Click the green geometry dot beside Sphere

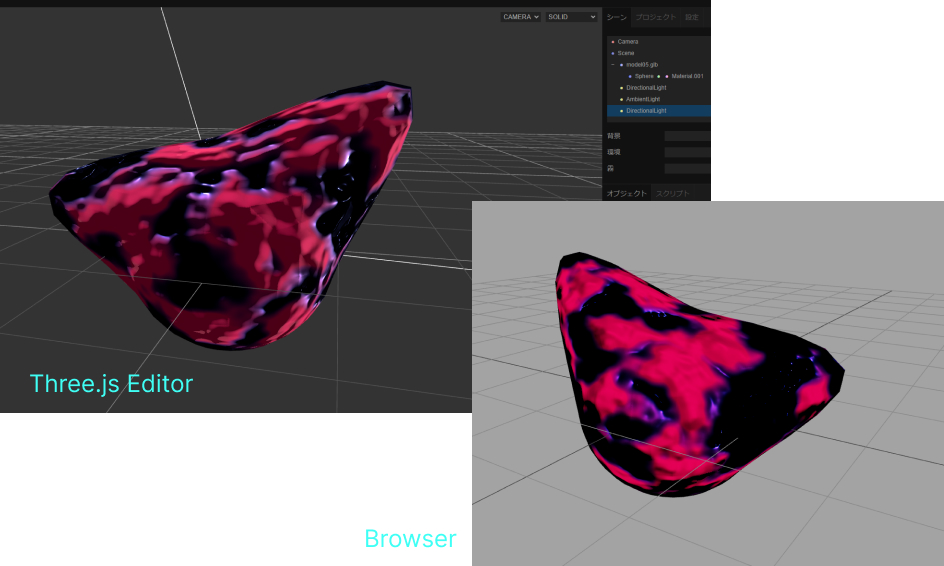[659, 76]
